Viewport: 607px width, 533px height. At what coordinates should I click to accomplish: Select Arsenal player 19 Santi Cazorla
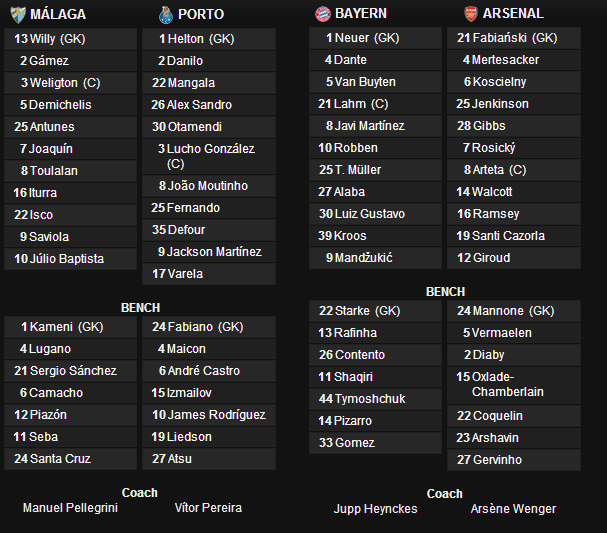point(514,236)
